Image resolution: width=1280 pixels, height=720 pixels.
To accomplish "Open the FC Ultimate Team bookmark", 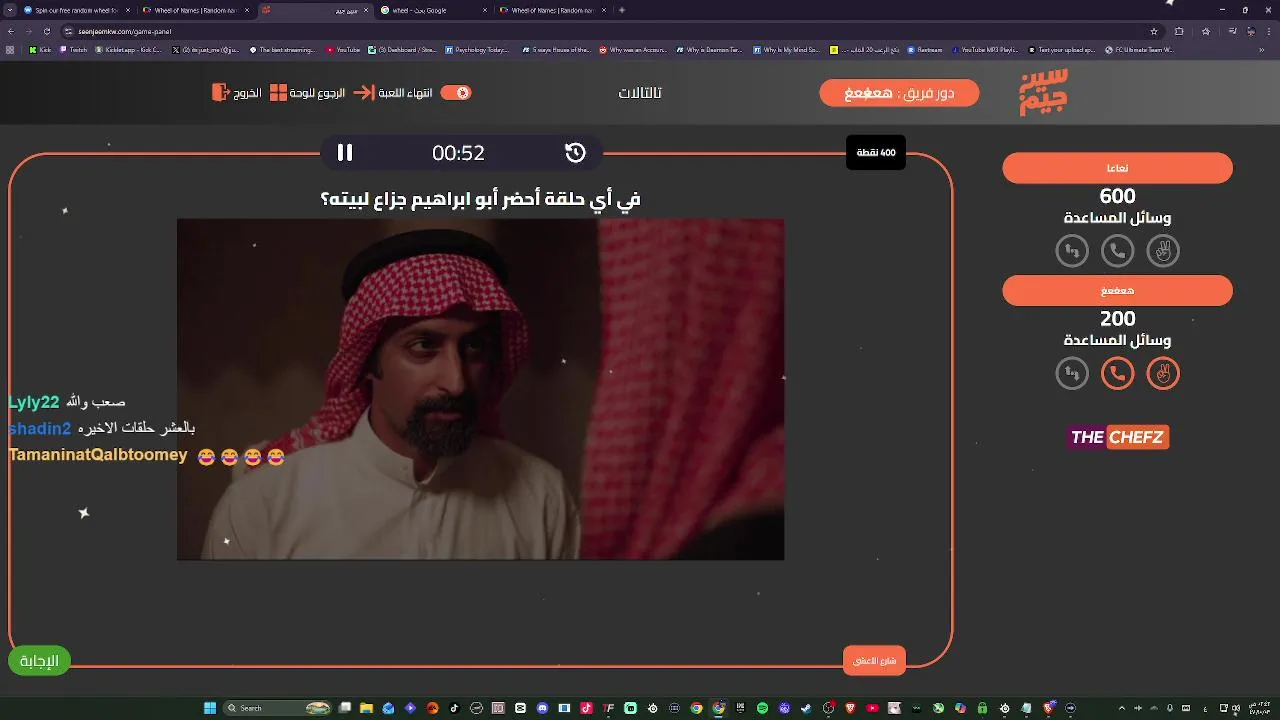I will (1139, 49).
